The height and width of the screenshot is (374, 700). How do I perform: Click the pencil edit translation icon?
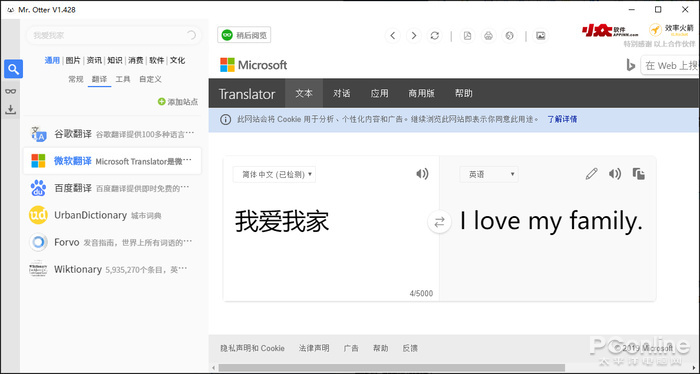[x=591, y=174]
